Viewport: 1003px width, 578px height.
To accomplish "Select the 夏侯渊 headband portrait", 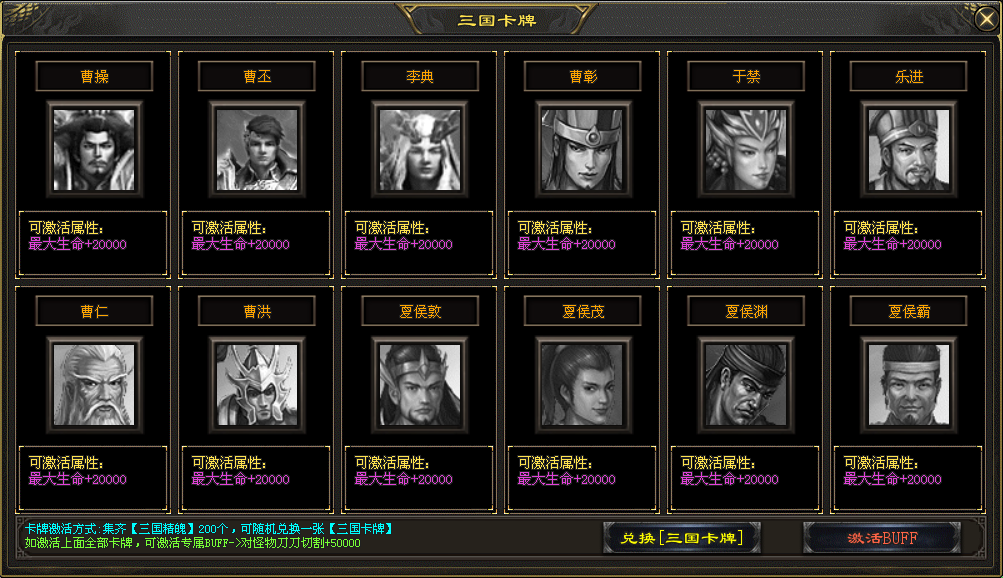I will [x=746, y=385].
